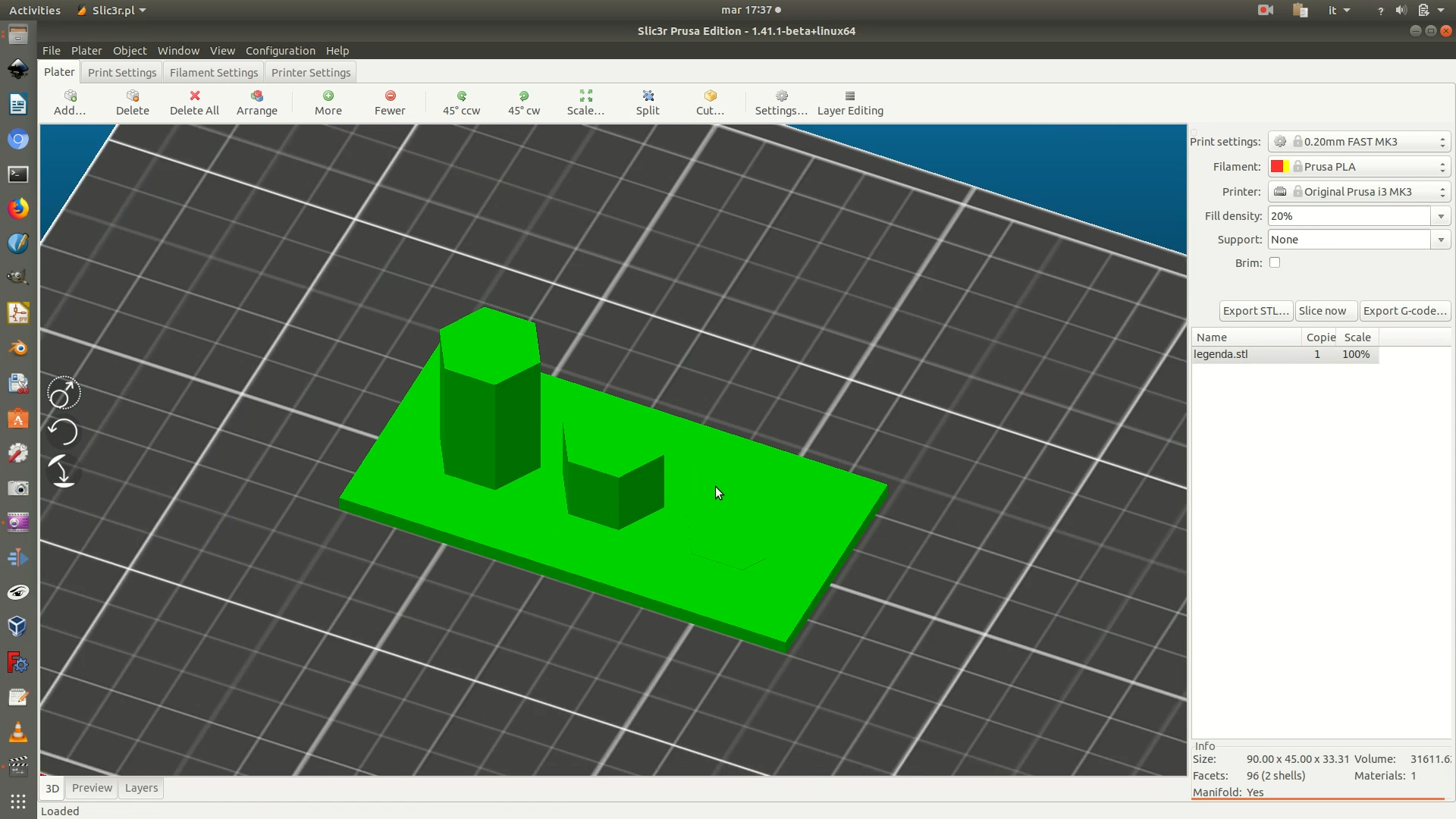The image size is (1456, 819).
Task: Switch to the Print Settings tab
Action: (x=122, y=72)
